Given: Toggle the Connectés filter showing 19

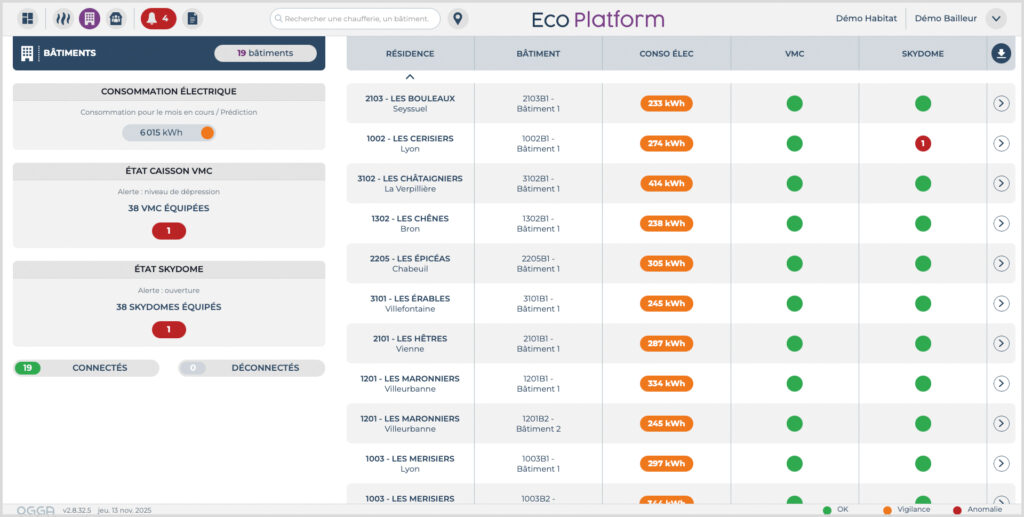Looking at the screenshot, I should pos(86,368).
